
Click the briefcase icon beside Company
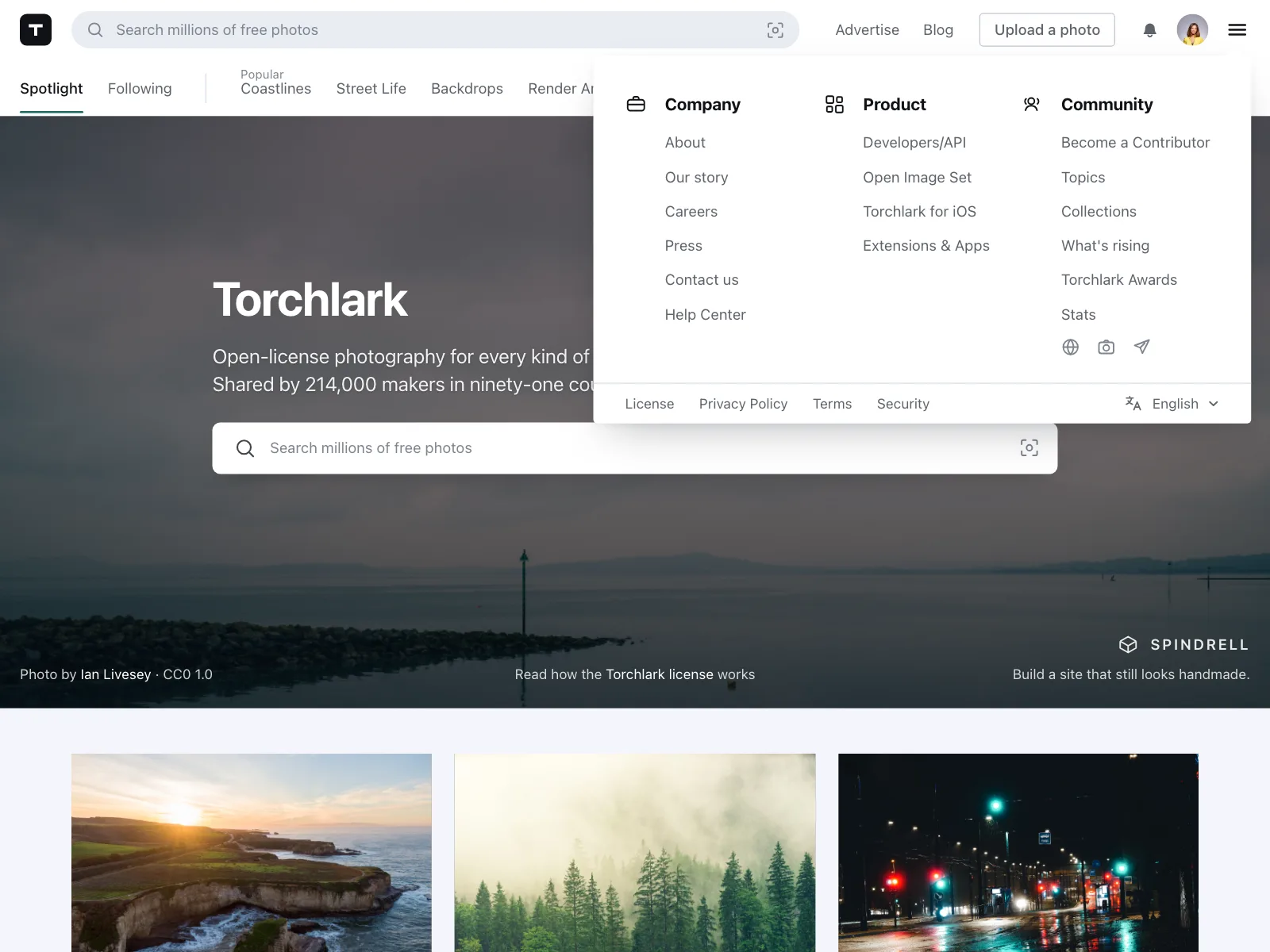tap(636, 104)
